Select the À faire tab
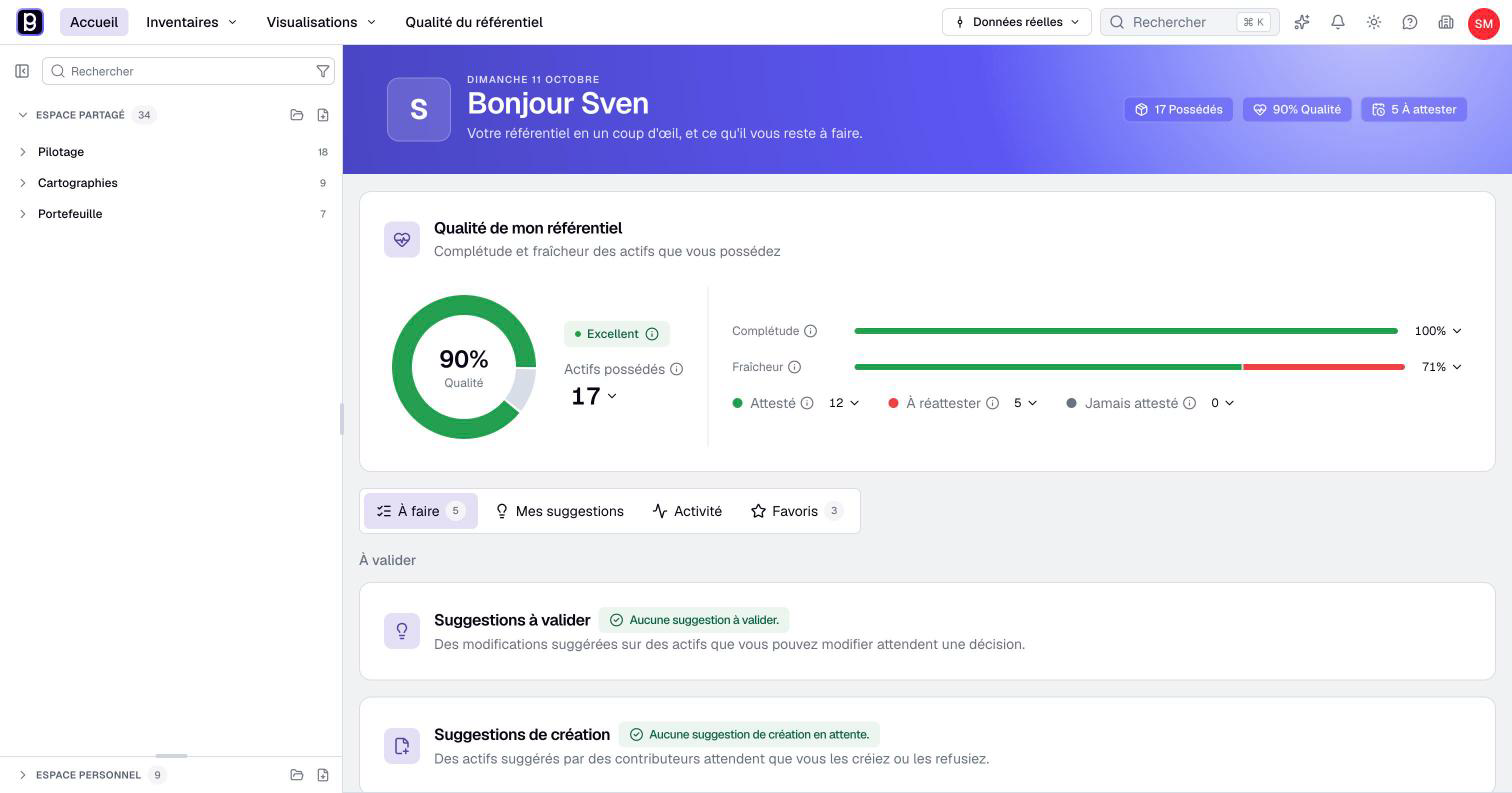This screenshot has height=793, width=1512. click(x=421, y=511)
